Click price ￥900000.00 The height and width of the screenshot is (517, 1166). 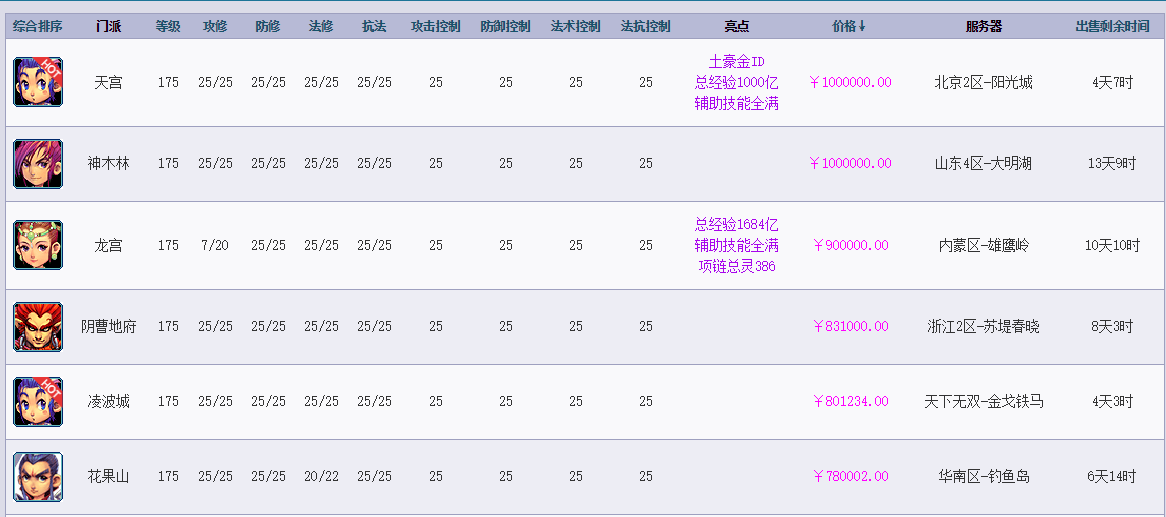pos(850,245)
